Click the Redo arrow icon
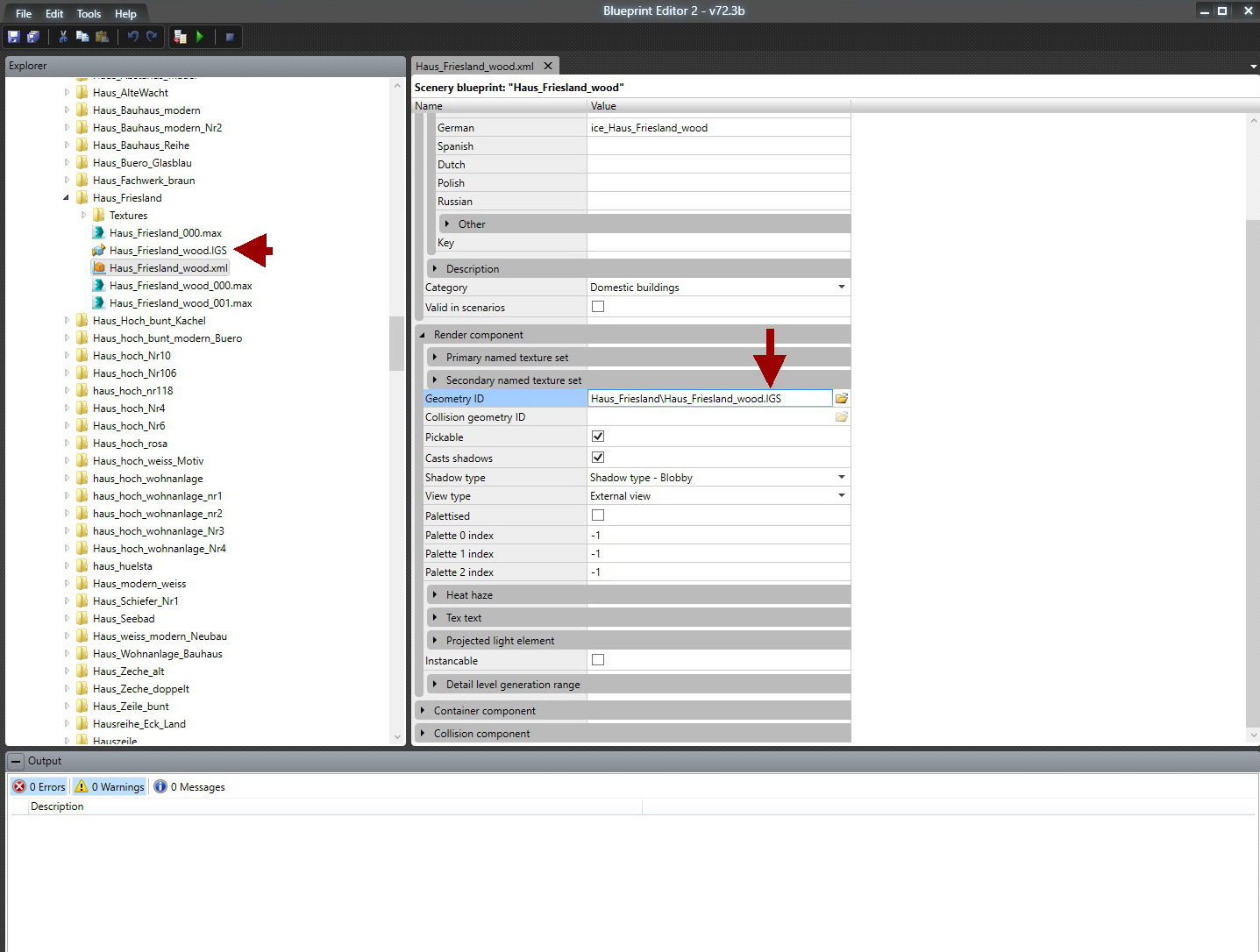This screenshot has width=1260, height=952. (x=152, y=37)
